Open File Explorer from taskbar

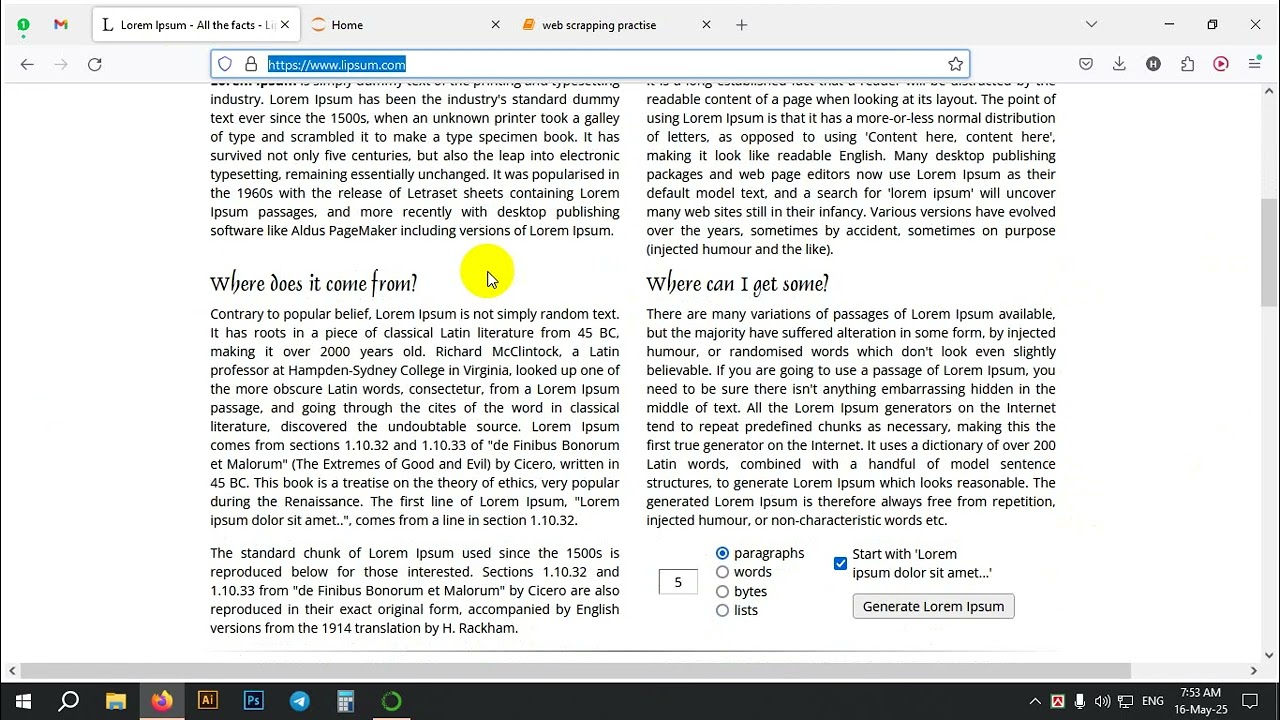115,701
